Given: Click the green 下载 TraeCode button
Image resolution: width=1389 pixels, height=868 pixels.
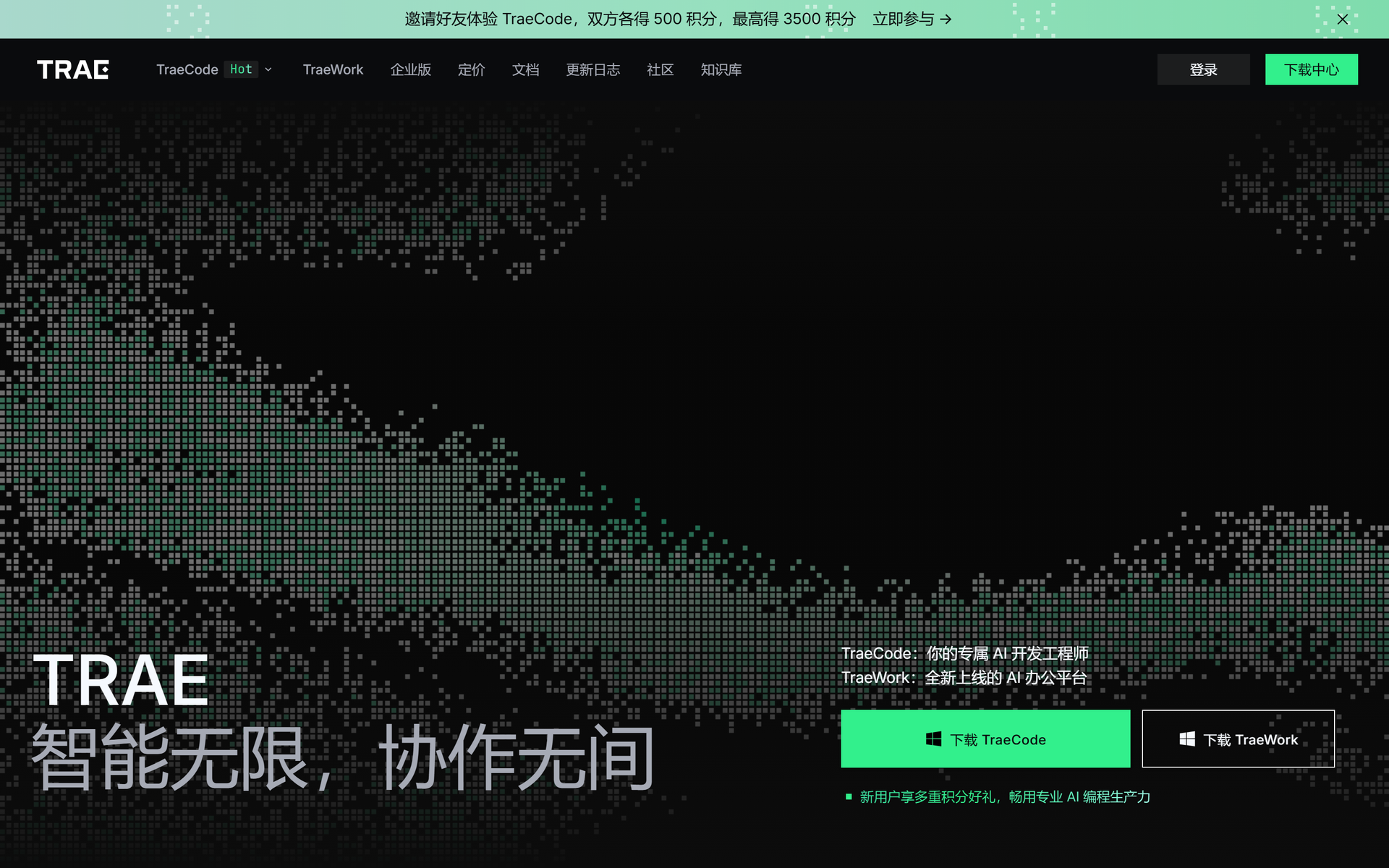Looking at the screenshot, I should pos(985,739).
